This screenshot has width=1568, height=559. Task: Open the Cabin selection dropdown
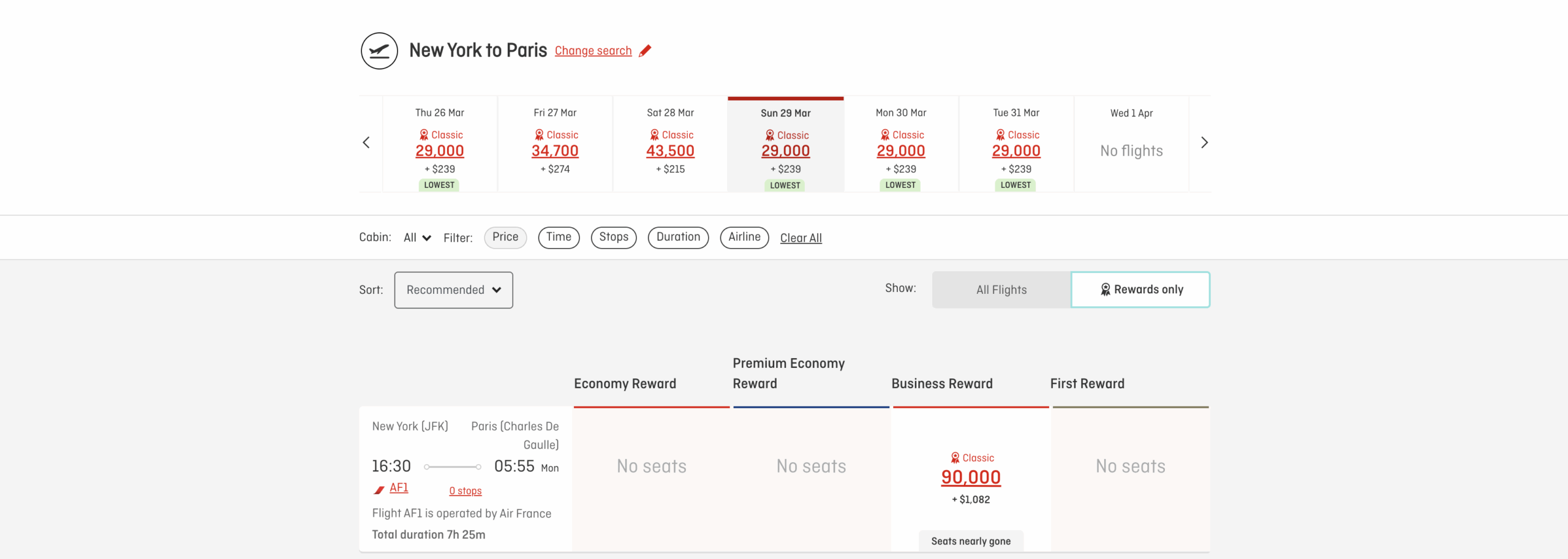tap(417, 238)
